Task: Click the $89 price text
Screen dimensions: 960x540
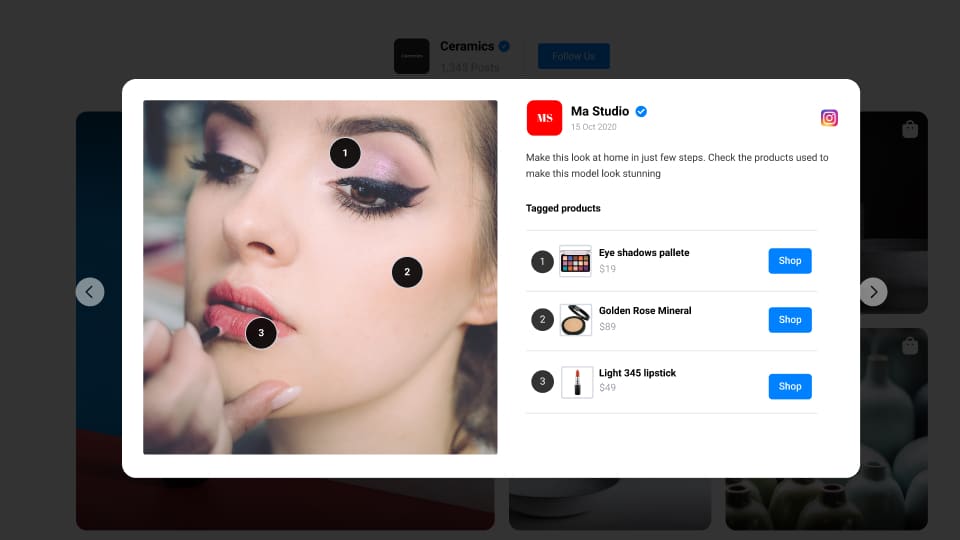Action: coord(607,327)
